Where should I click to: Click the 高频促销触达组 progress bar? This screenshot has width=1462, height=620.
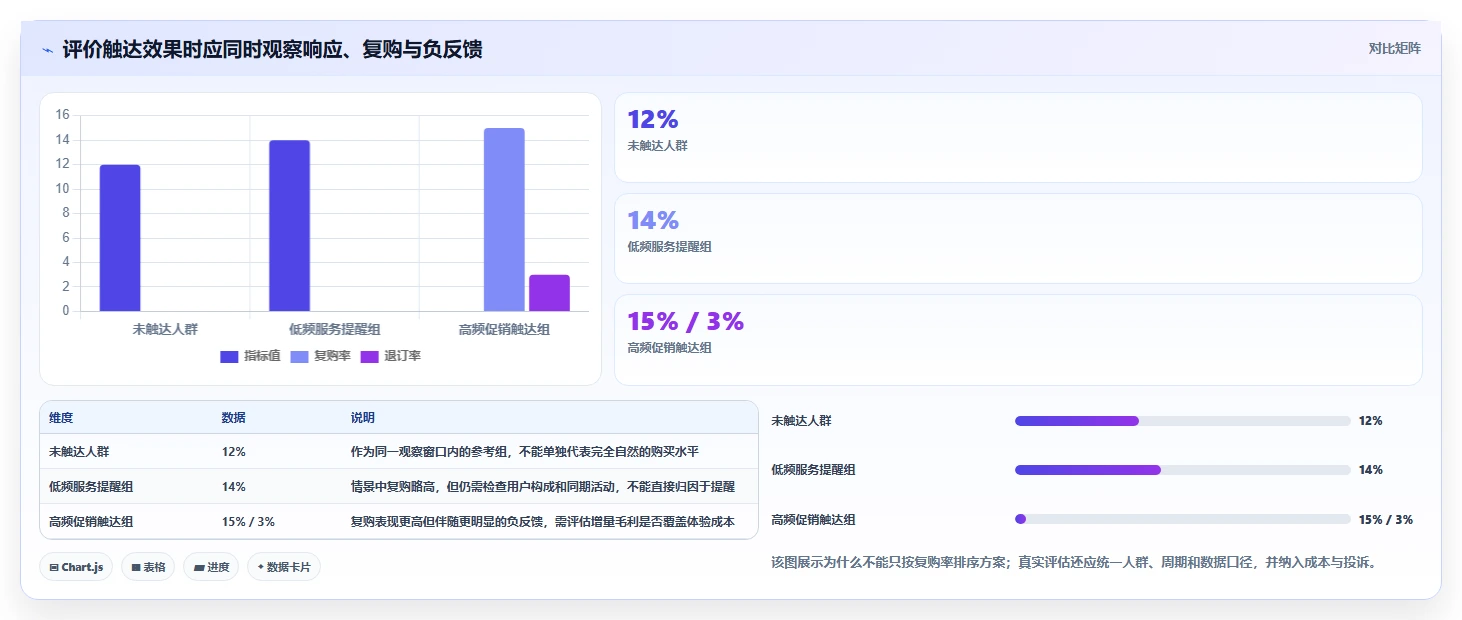[x=1183, y=519]
